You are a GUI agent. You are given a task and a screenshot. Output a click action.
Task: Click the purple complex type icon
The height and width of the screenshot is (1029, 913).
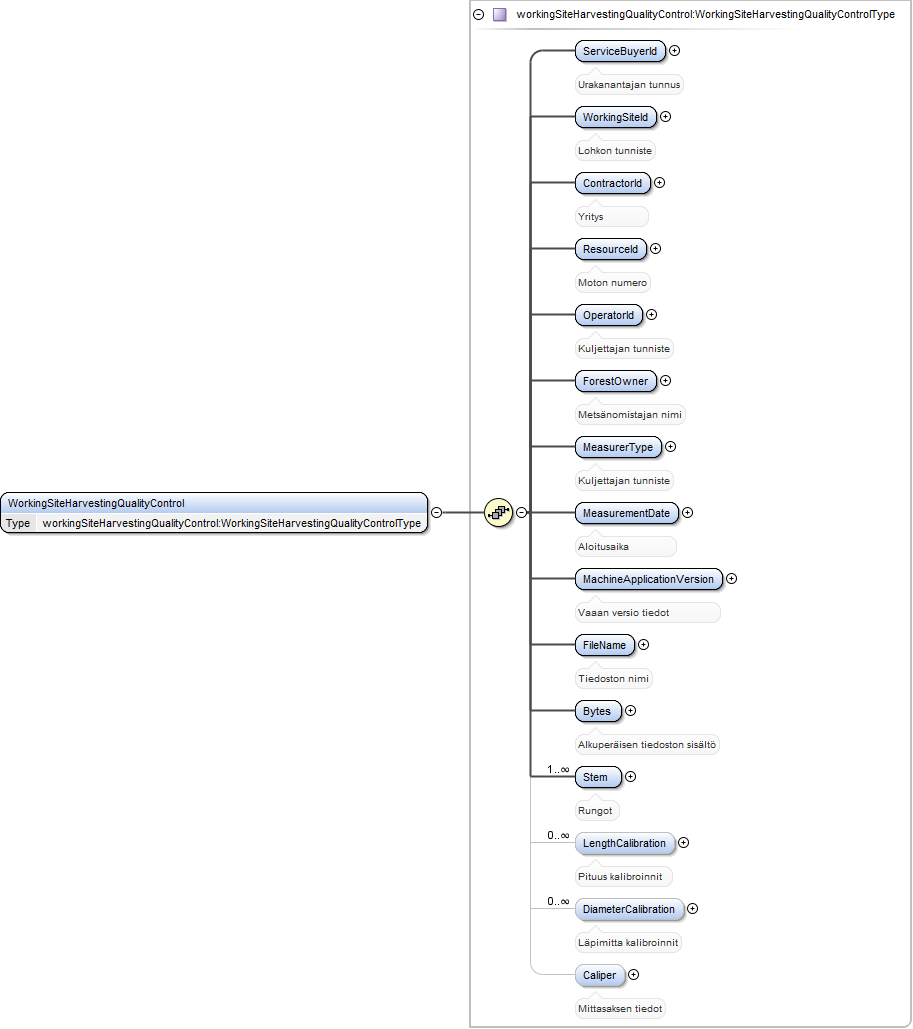(499, 14)
